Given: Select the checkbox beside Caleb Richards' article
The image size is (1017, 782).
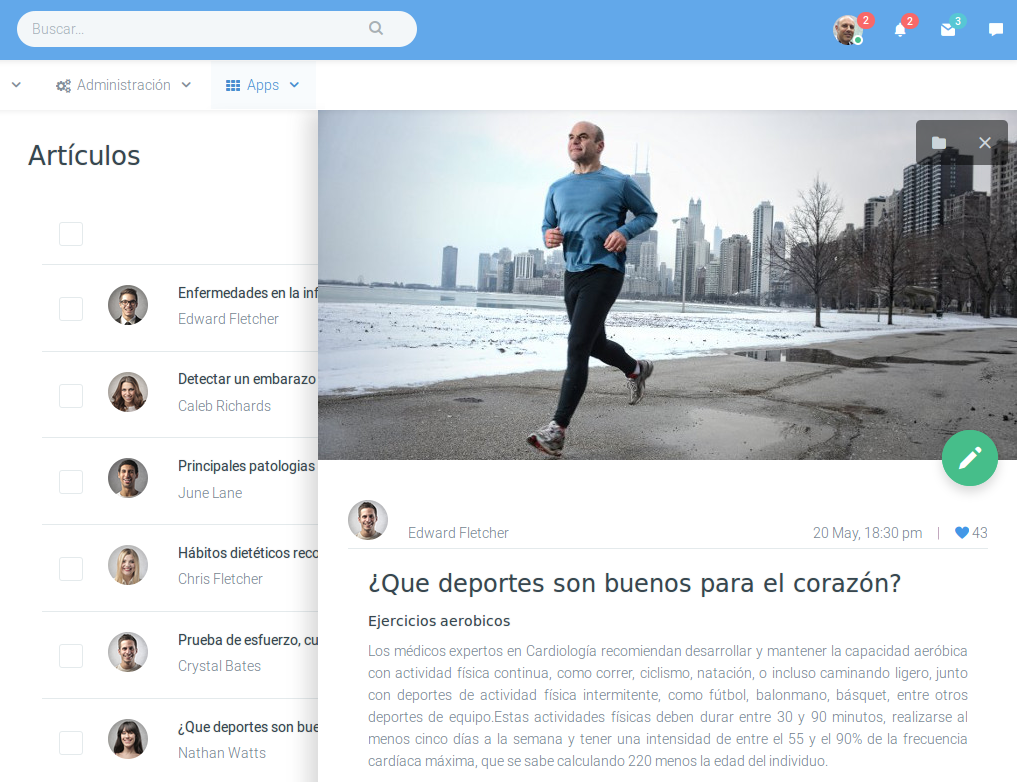Looking at the screenshot, I should coord(71,396).
